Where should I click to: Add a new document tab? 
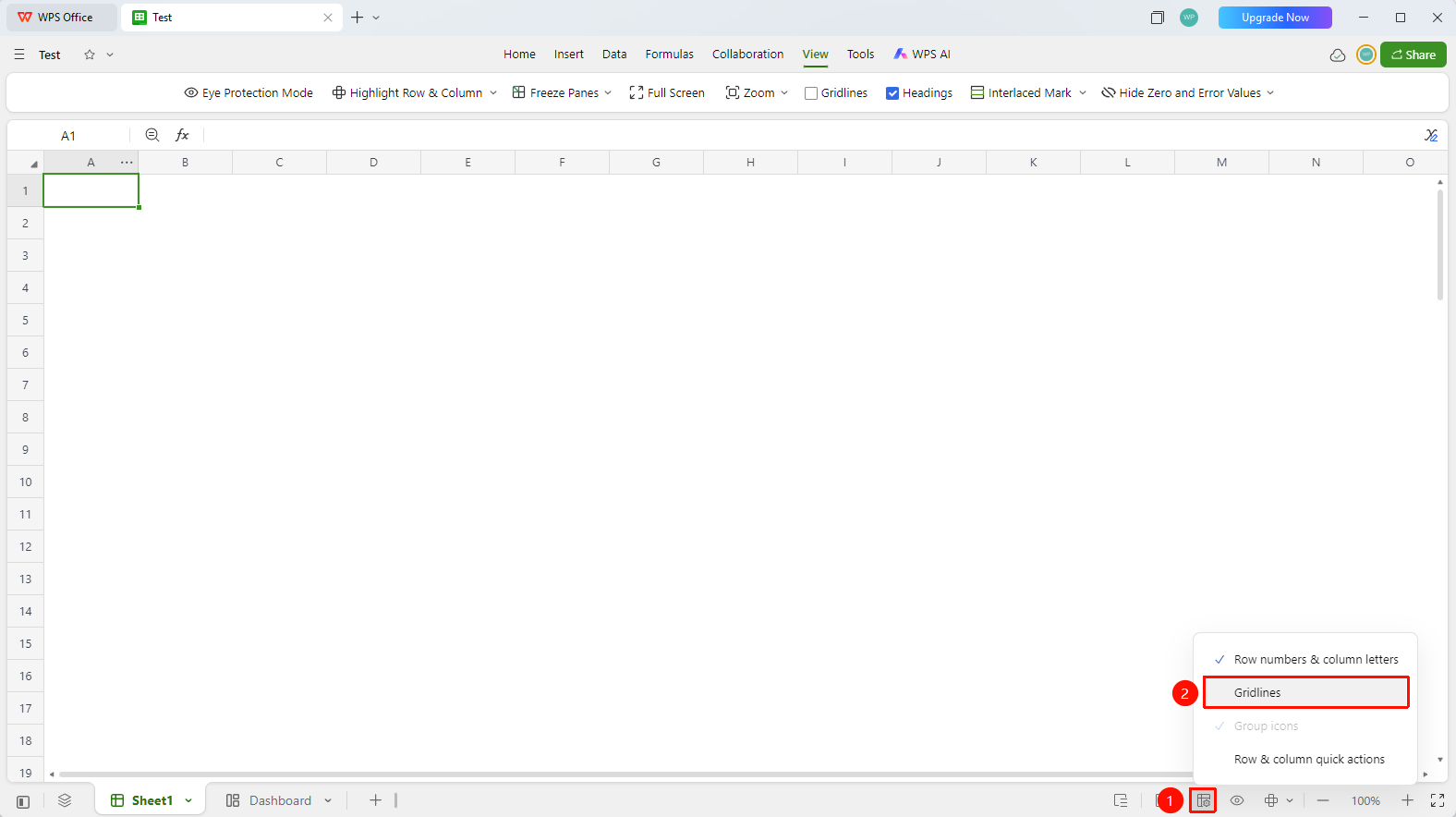pos(357,18)
